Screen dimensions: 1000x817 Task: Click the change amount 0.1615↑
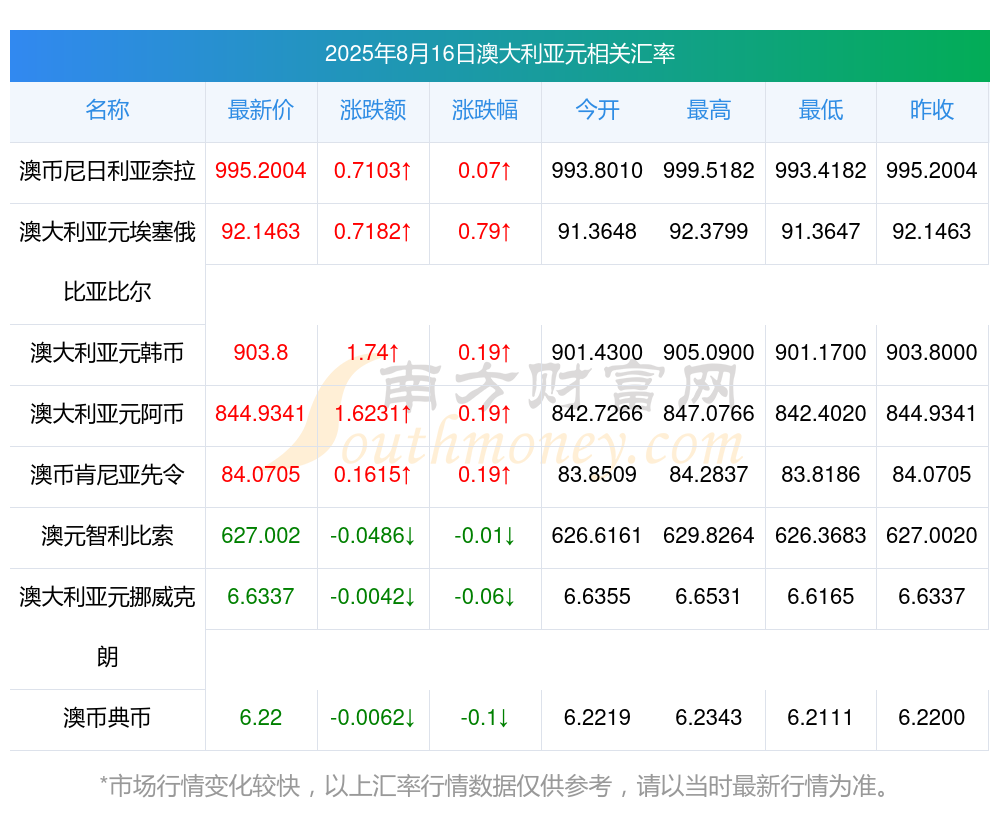pyautogui.click(x=373, y=475)
